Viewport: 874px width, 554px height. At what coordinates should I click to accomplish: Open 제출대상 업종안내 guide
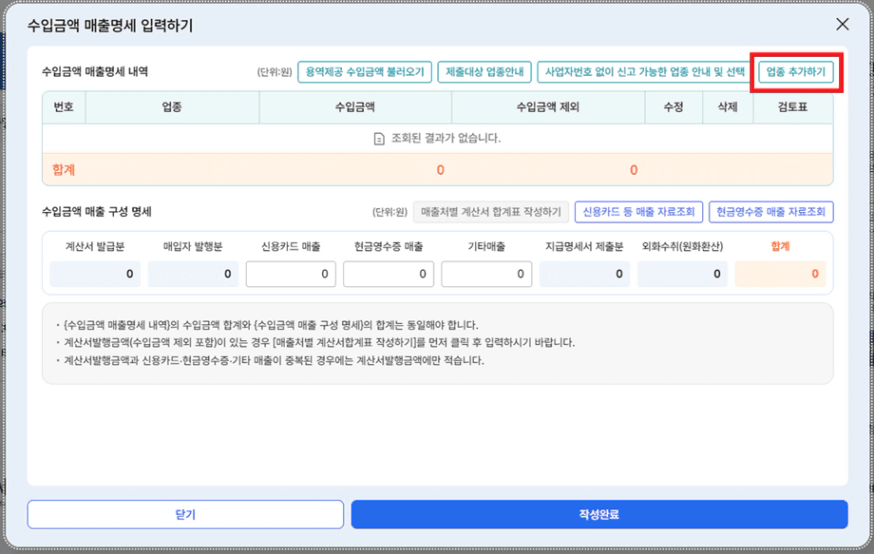point(484,73)
